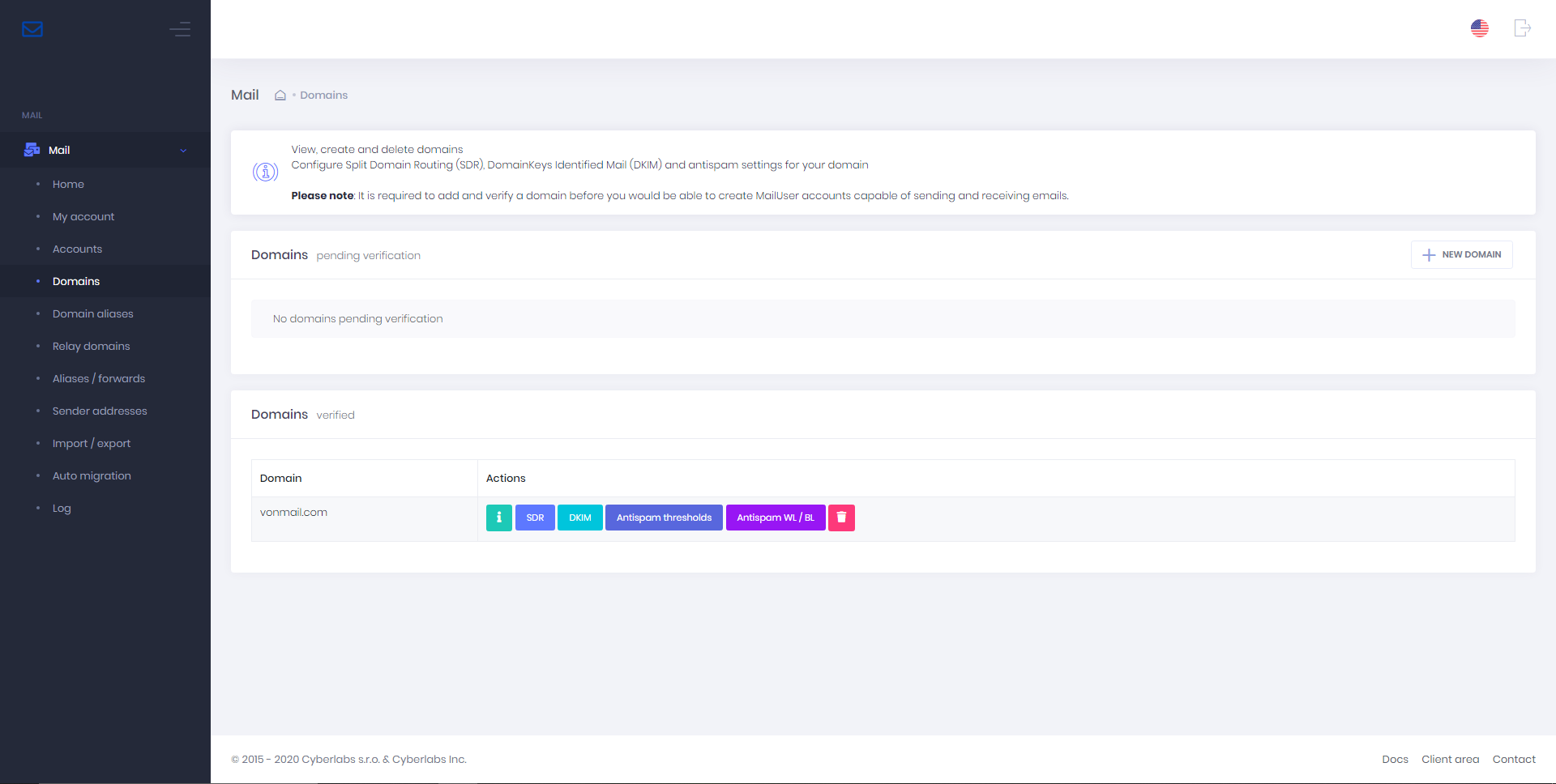Click the NEW DOMAIN button
Screen dimensions: 1556x784
(1462, 254)
